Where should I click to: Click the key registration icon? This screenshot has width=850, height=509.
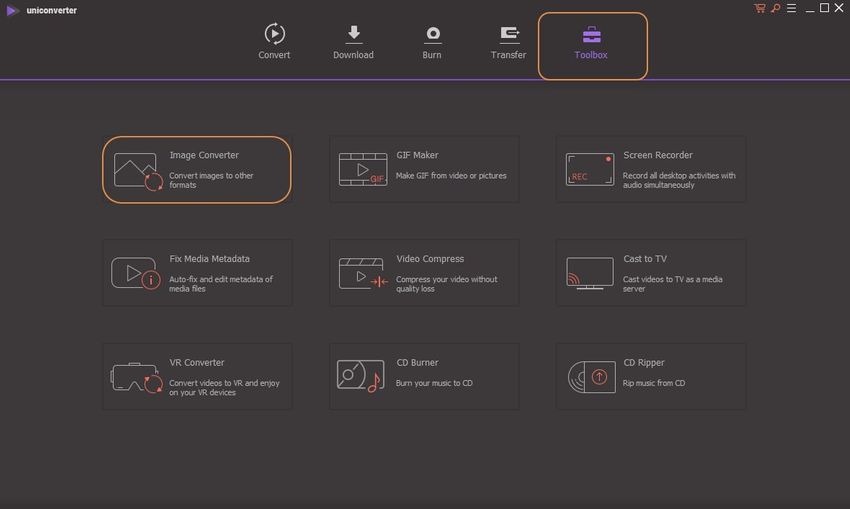(774, 8)
